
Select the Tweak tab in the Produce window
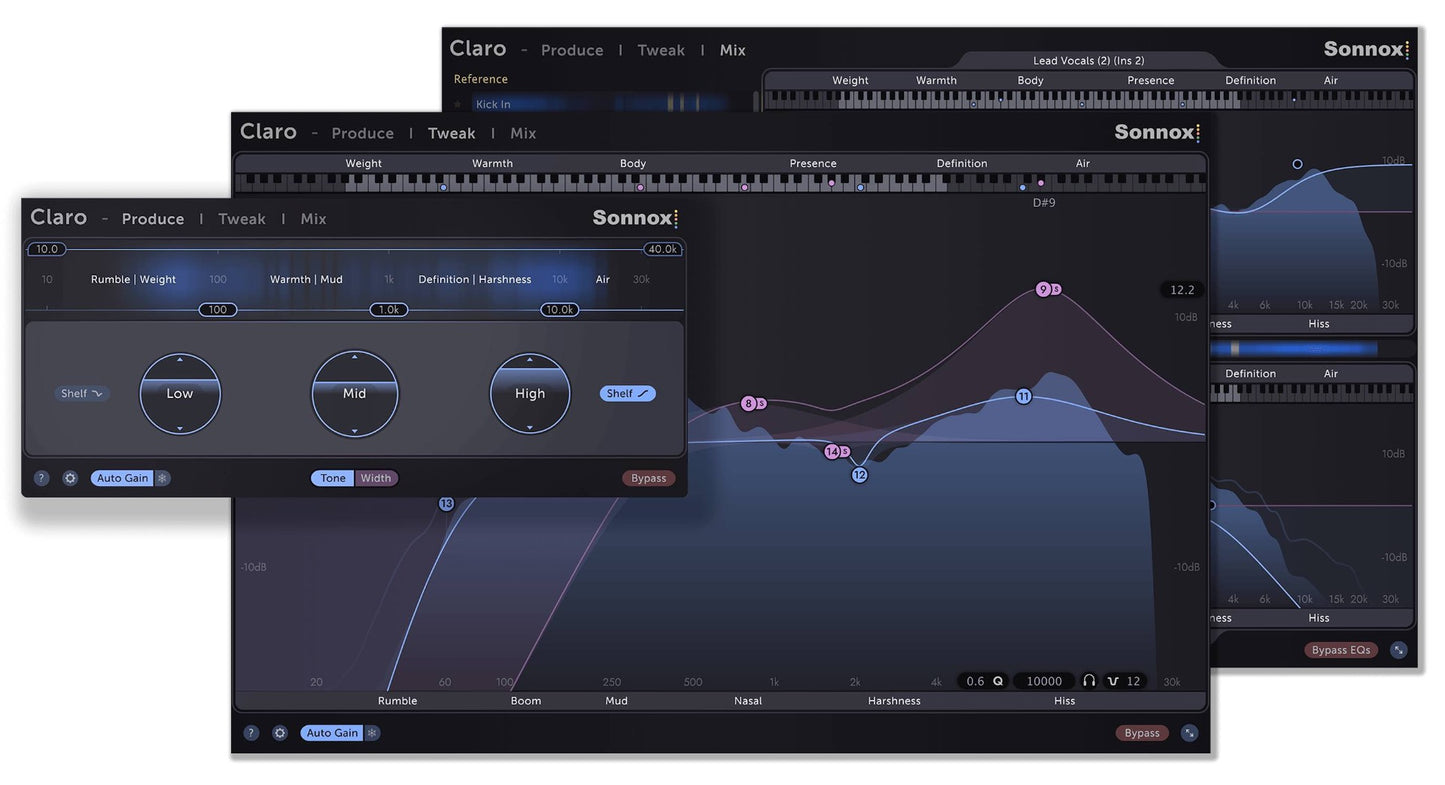pos(242,218)
